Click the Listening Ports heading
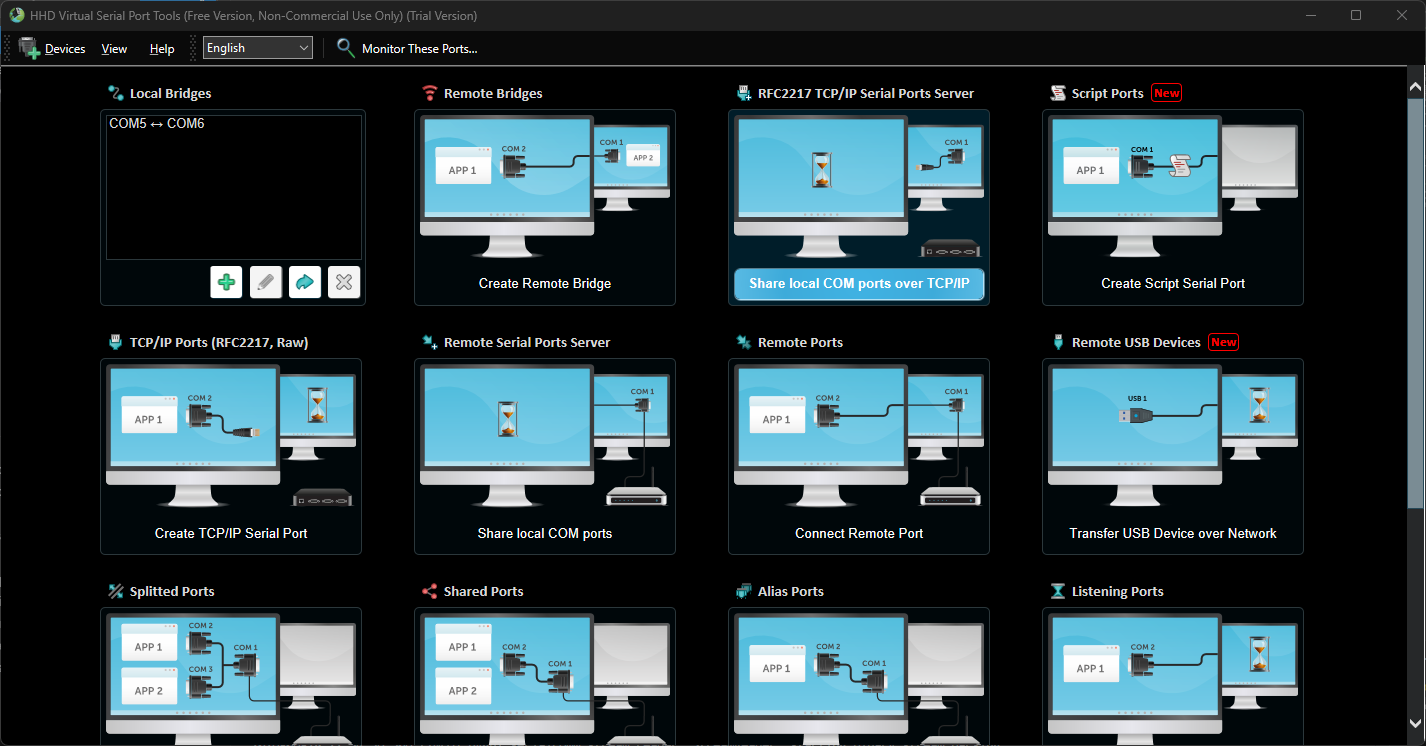The image size is (1426, 746). click(x=1118, y=591)
